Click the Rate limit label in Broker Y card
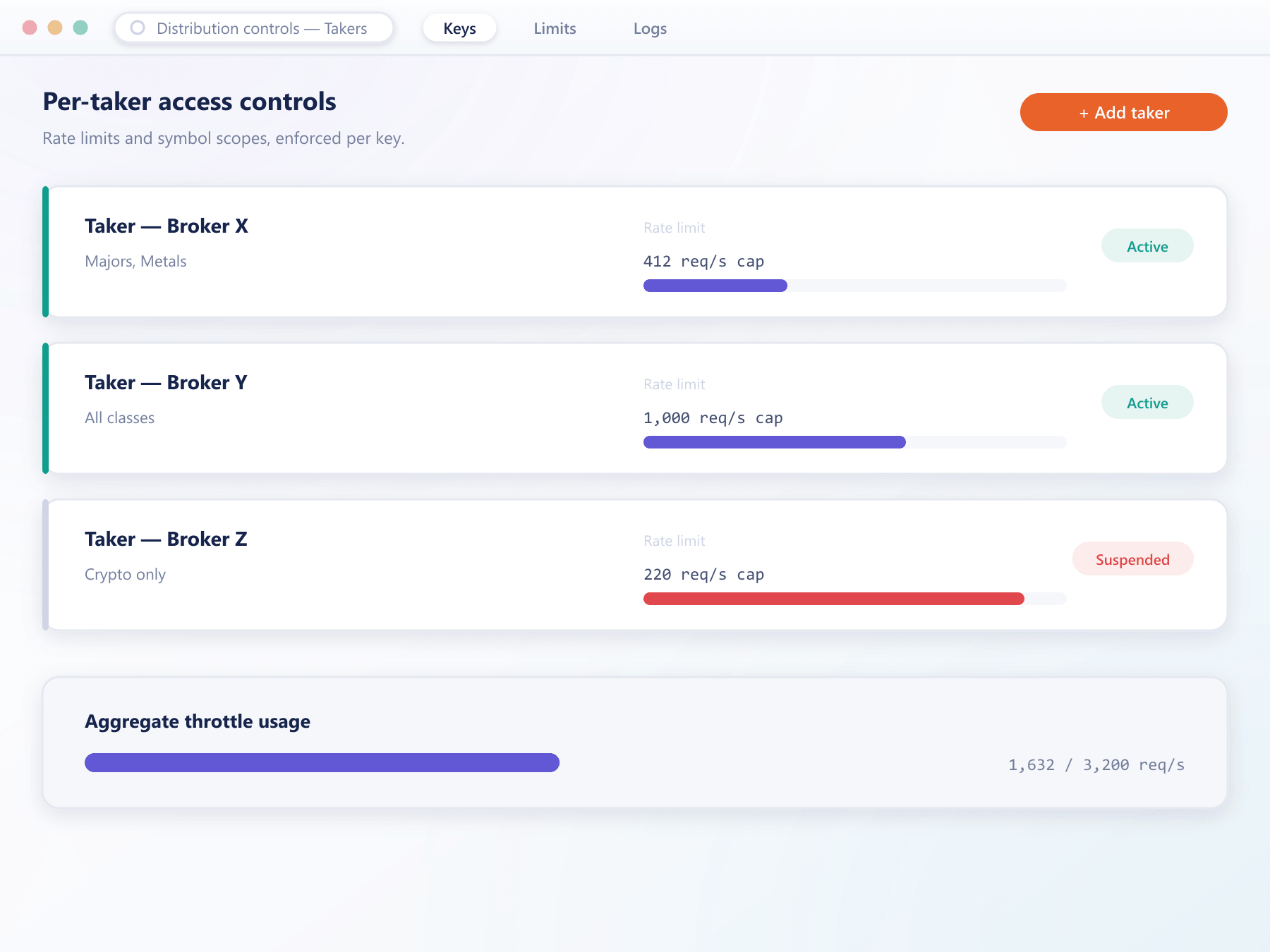The height and width of the screenshot is (952, 1270). pyautogui.click(x=674, y=384)
